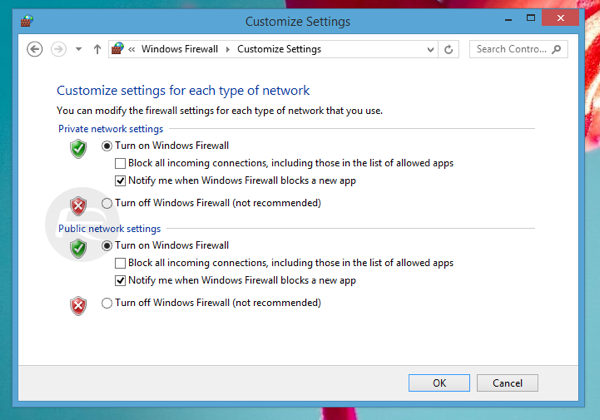Expand the breadcrumb arrow after Windows Firewall

pos(227,49)
